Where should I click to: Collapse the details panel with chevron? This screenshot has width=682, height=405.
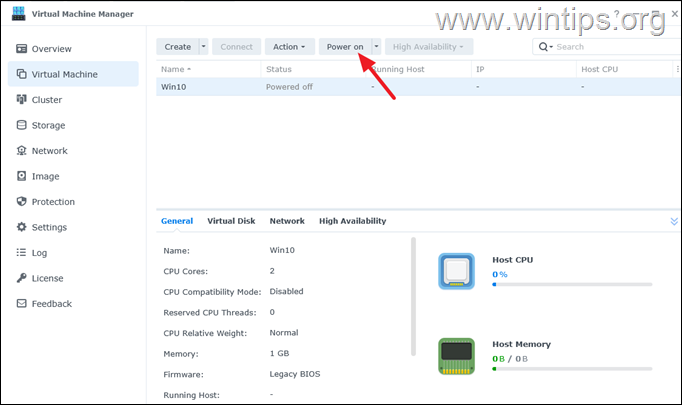pyautogui.click(x=673, y=221)
